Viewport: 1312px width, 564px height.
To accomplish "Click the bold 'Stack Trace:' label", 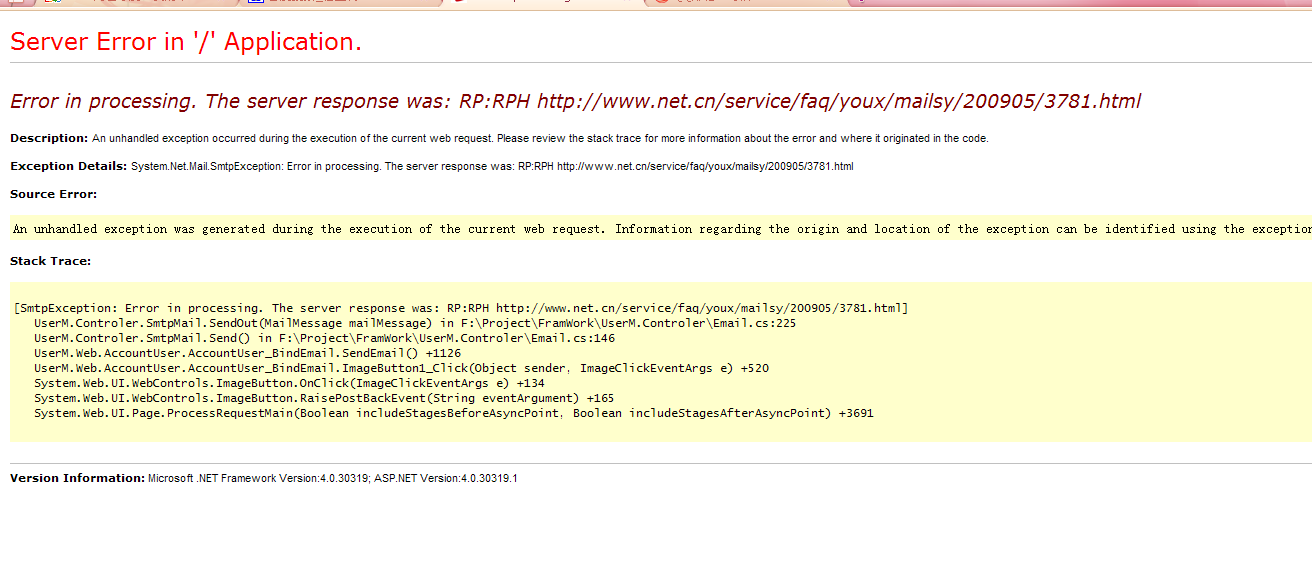I will pyautogui.click(x=50, y=261).
